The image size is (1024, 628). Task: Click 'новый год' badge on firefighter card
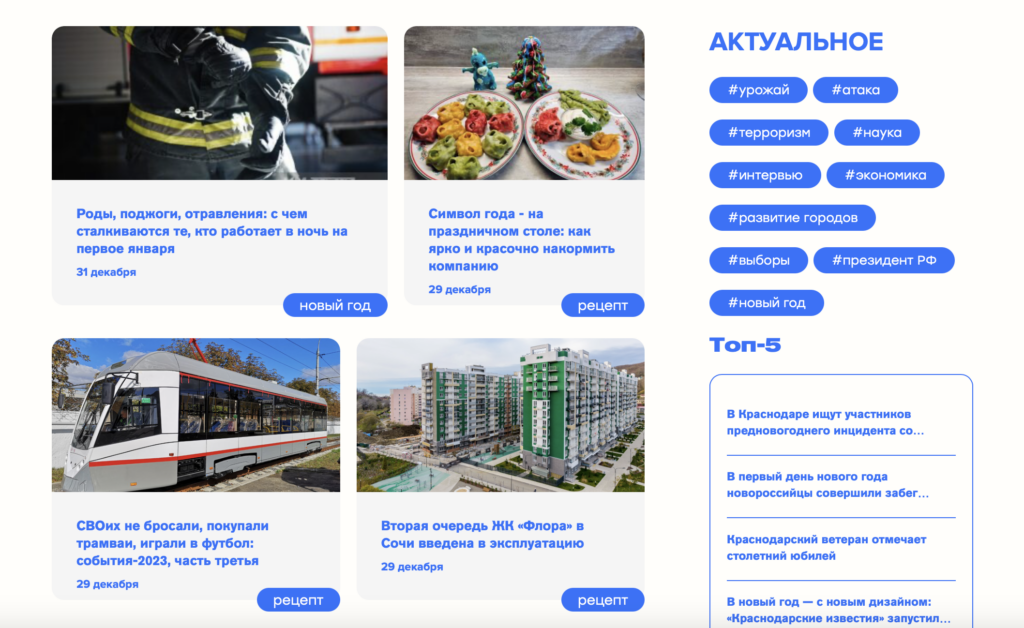pos(335,305)
